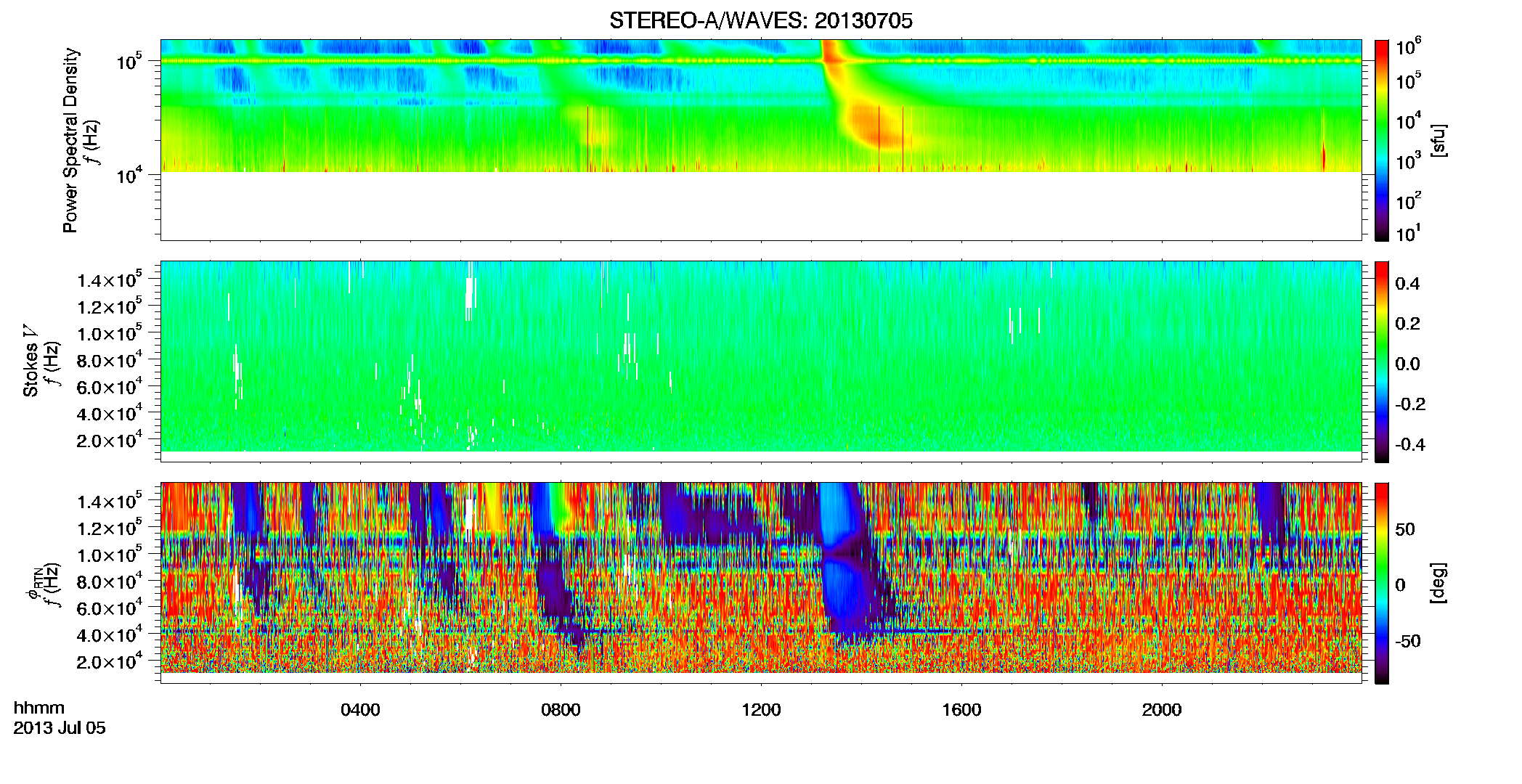The width and height of the screenshot is (1522, 784).
Task: Click the "1200" time axis label
Action: click(x=761, y=710)
